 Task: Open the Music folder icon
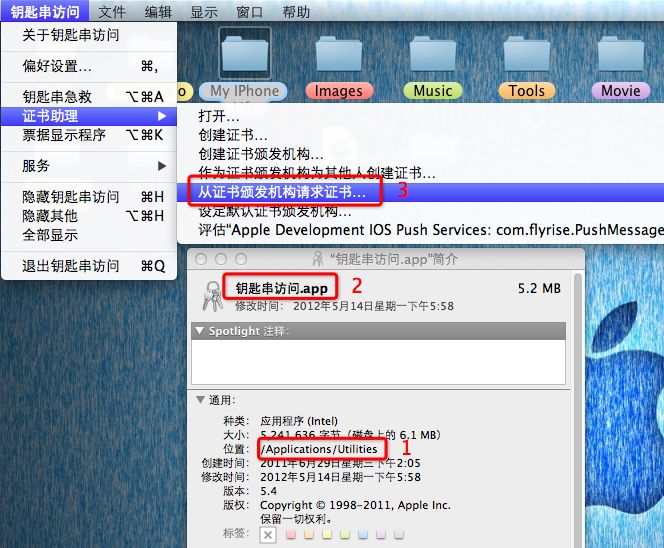(x=433, y=55)
